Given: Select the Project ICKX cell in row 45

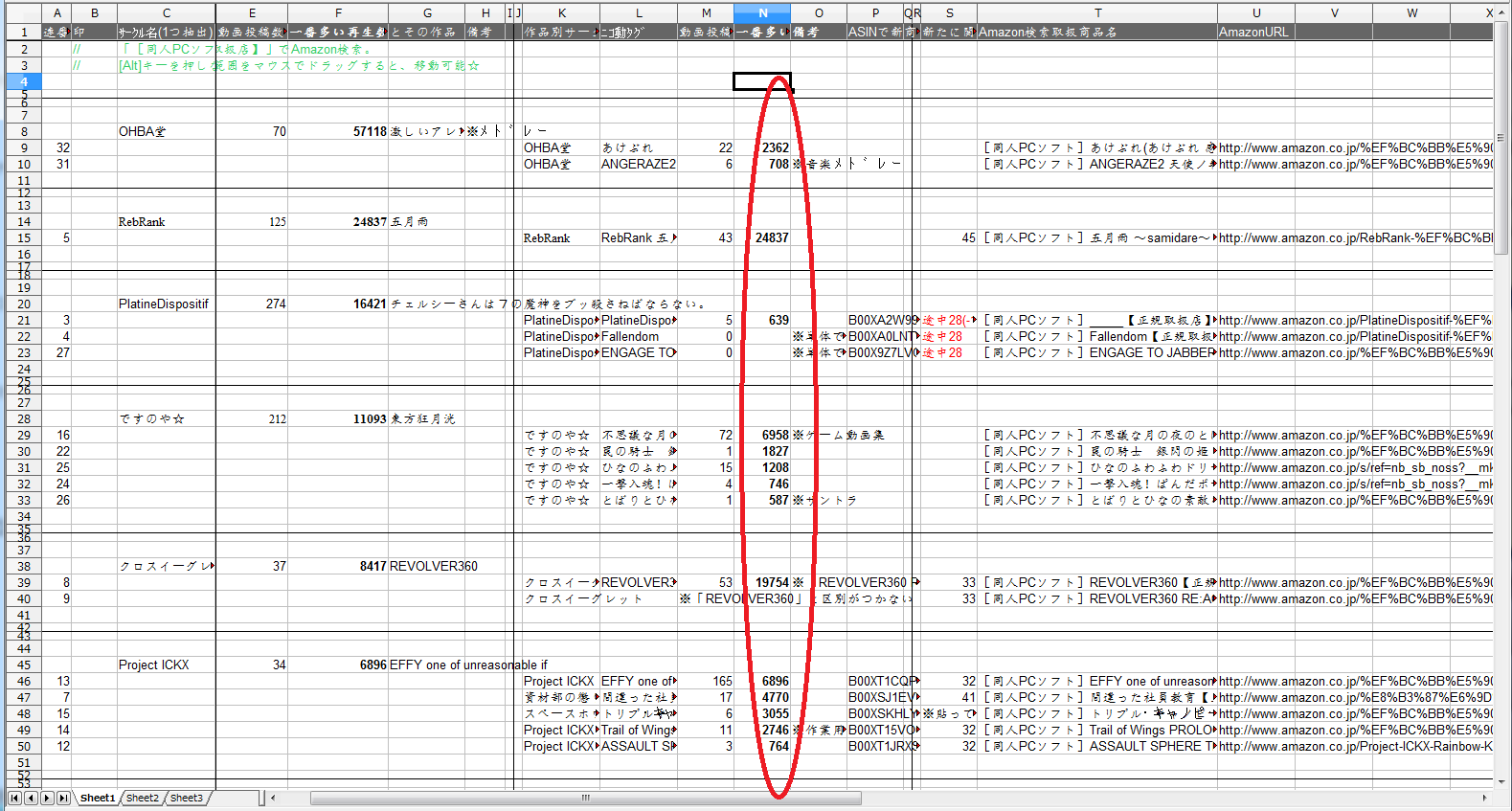Looking at the screenshot, I should [167, 665].
